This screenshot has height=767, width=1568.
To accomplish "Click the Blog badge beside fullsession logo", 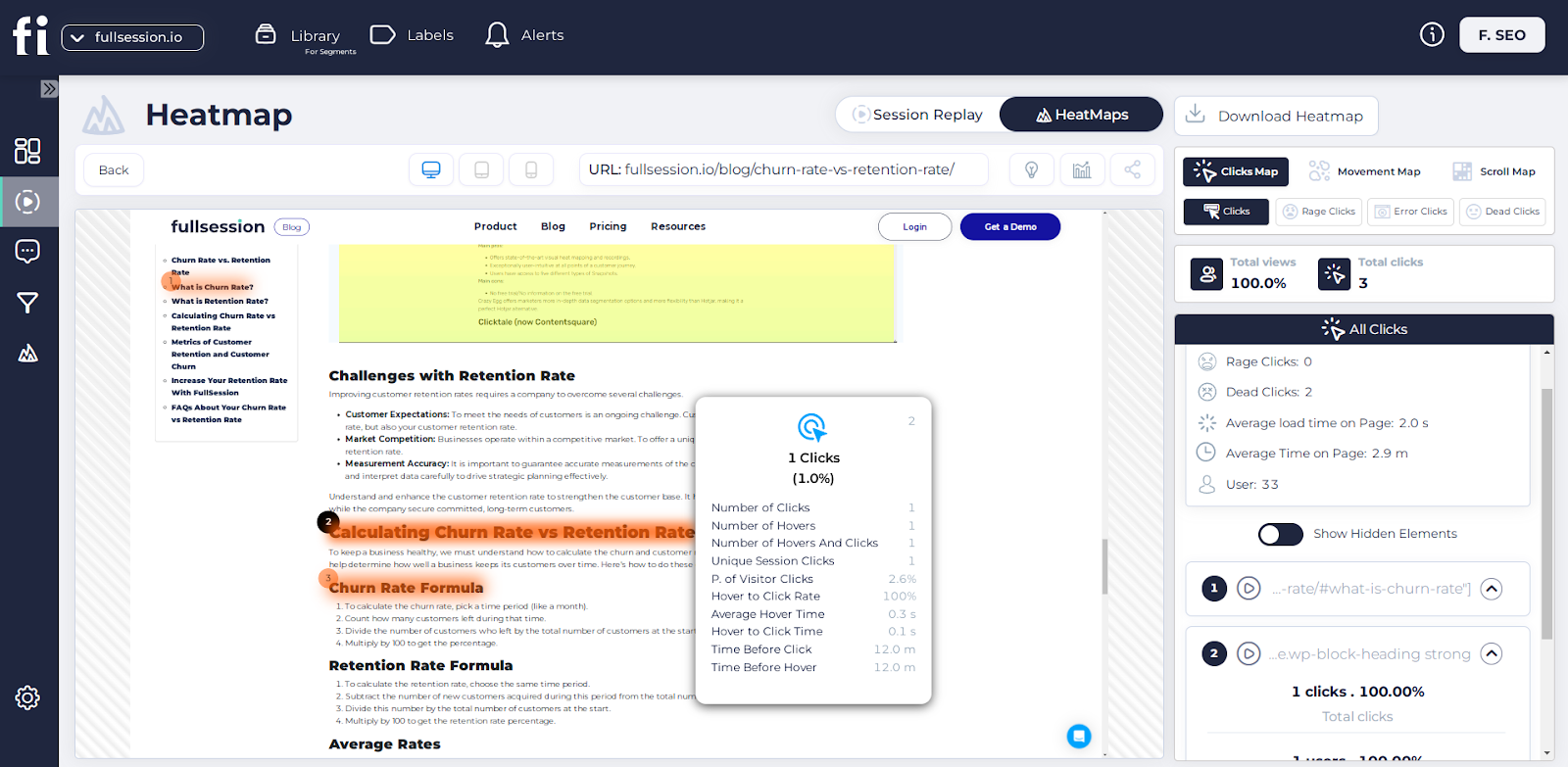I will point(292,227).
